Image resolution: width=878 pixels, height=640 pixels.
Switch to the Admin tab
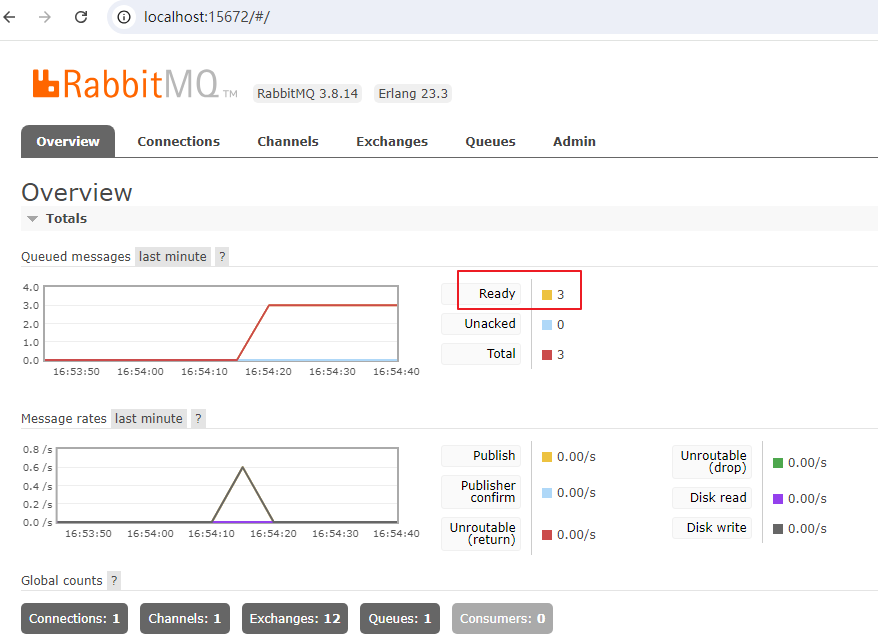575,142
